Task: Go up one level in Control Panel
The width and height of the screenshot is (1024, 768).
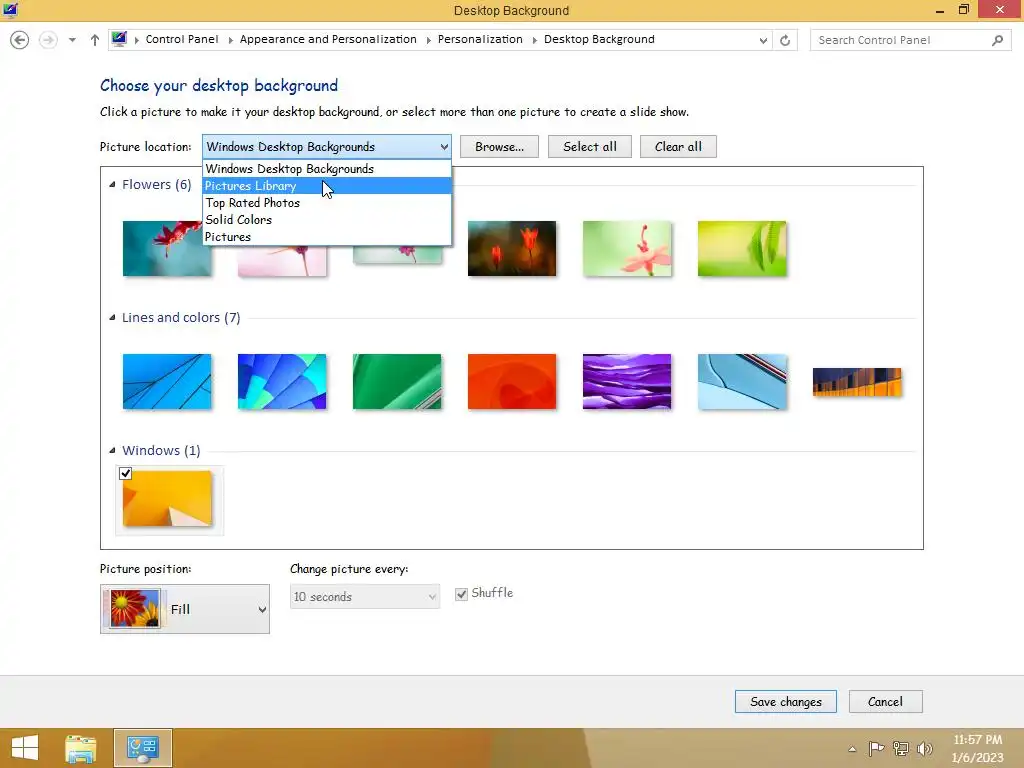Action: click(x=95, y=40)
